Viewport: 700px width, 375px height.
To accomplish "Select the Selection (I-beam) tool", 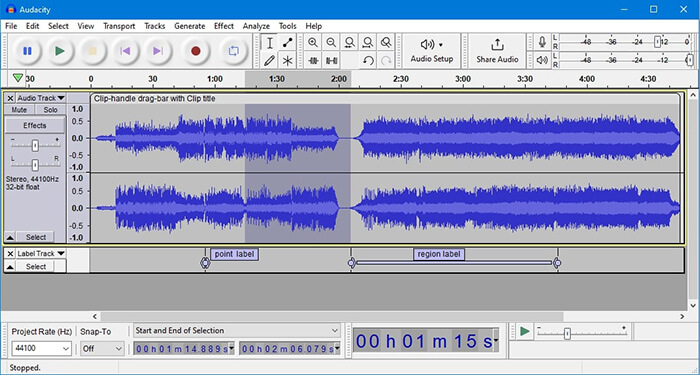I will (270, 43).
